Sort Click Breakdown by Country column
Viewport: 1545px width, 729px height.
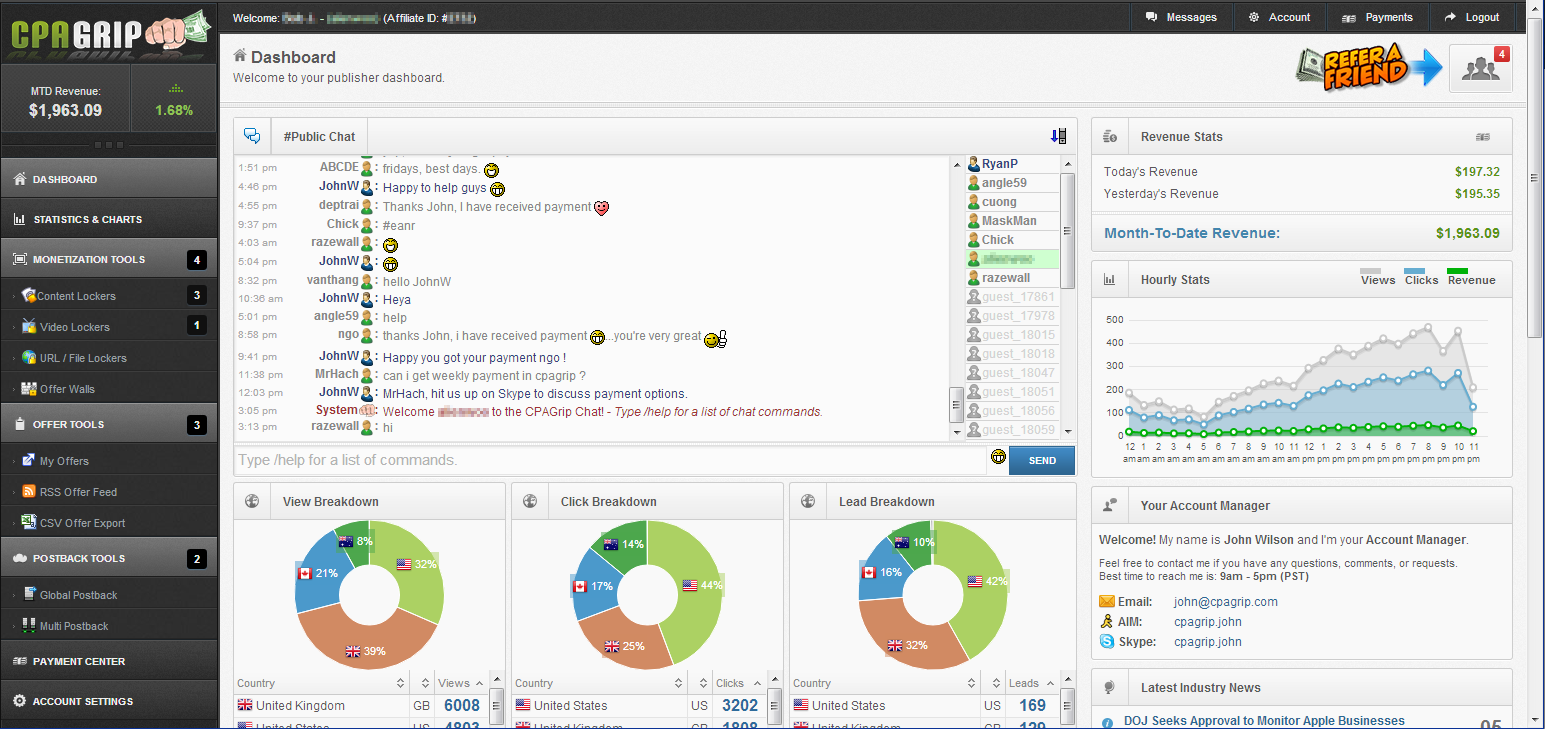tap(599, 683)
